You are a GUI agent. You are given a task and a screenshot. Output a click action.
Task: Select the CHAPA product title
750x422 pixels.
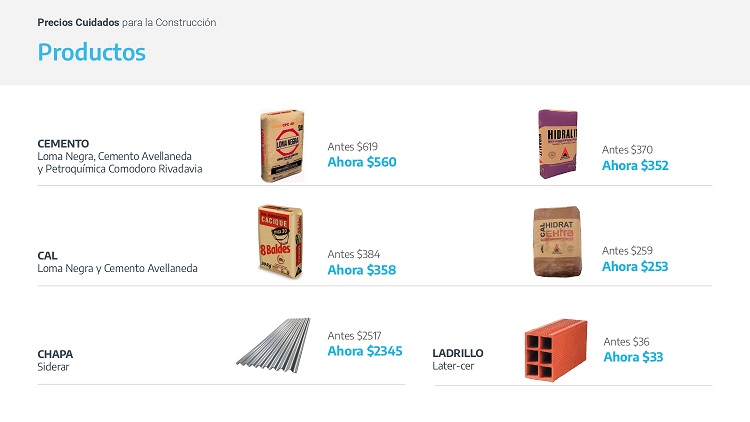(x=55, y=354)
